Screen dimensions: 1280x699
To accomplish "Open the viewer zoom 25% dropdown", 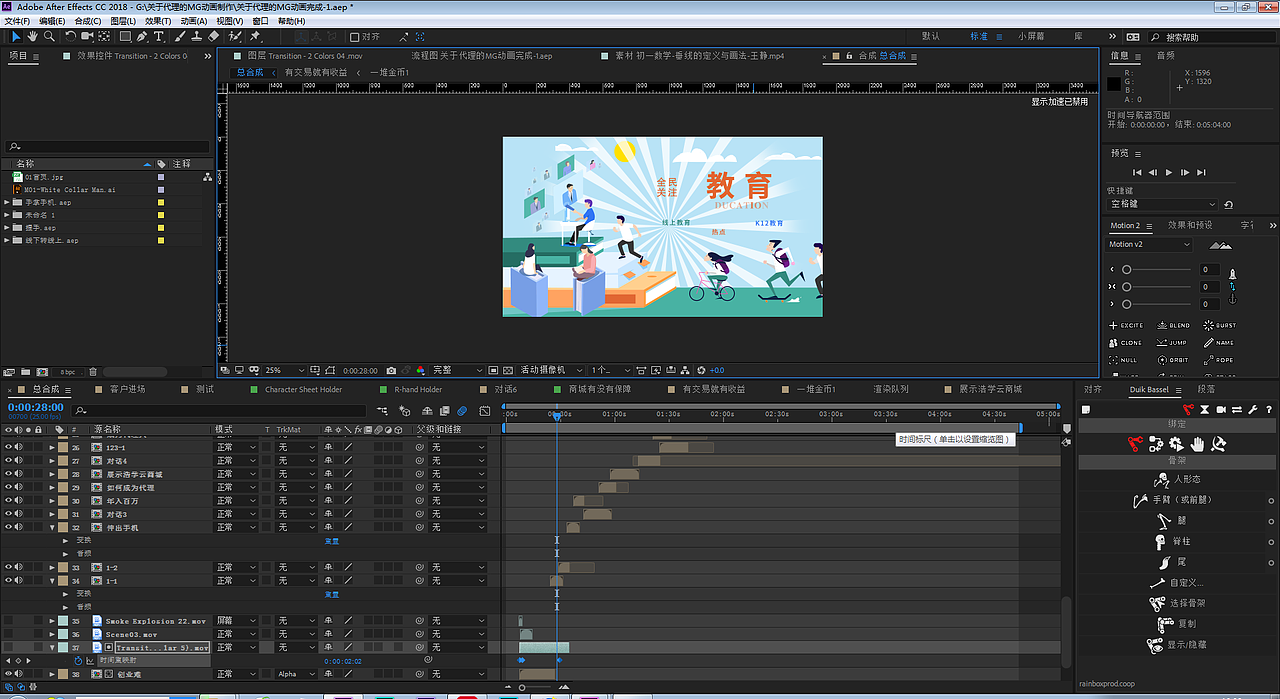I will 283,370.
